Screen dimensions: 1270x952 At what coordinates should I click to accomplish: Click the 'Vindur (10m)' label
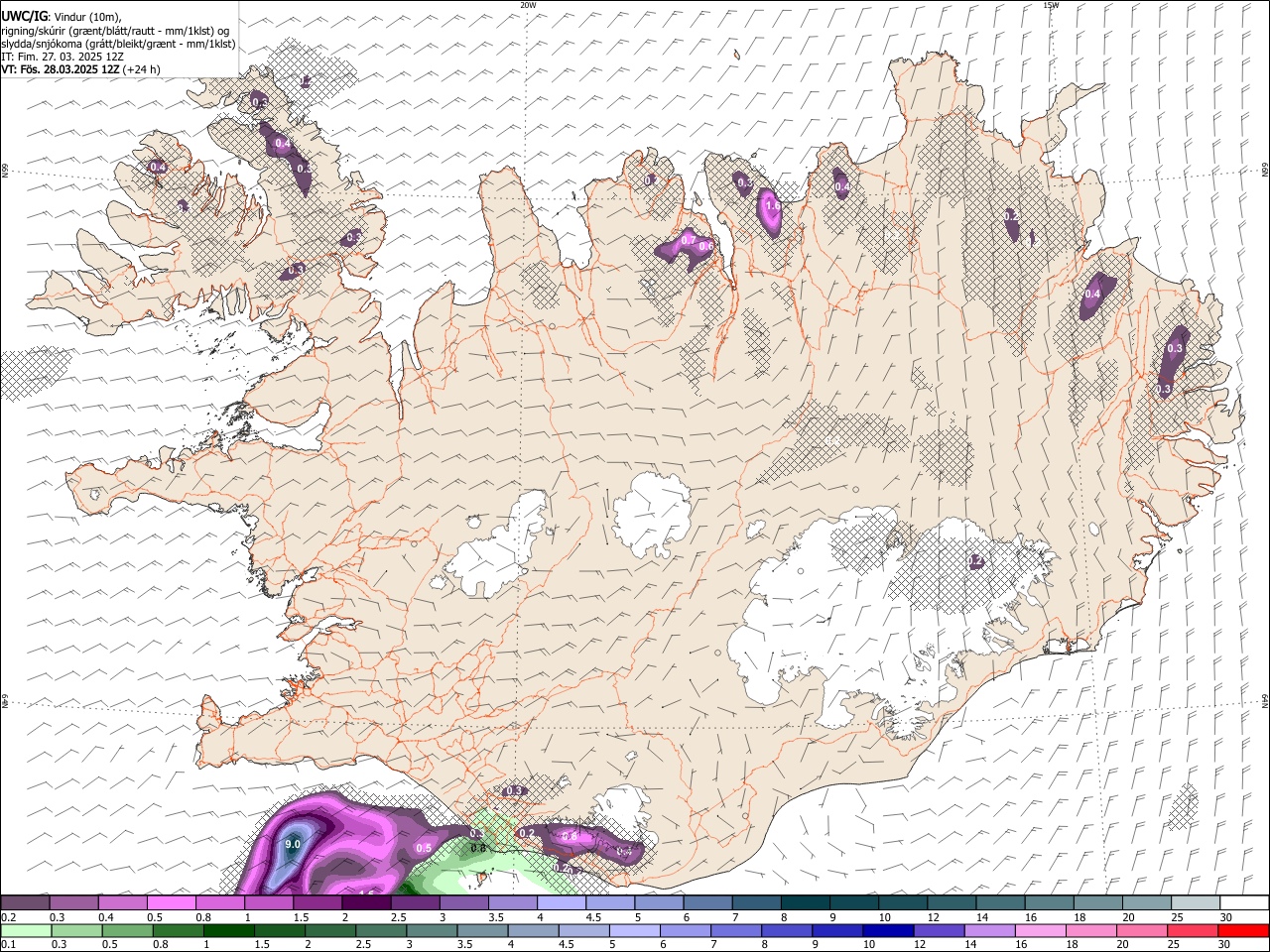(x=86, y=17)
